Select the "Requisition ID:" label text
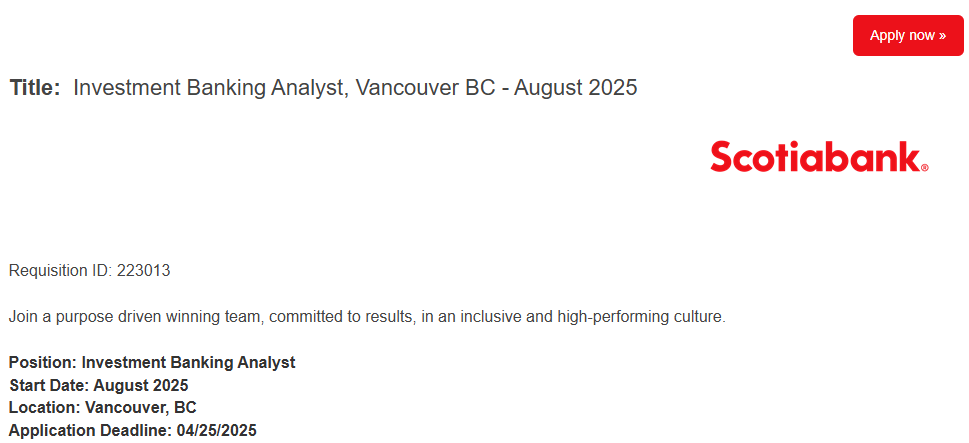The width and height of the screenshot is (969, 443). tap(61, 271)
